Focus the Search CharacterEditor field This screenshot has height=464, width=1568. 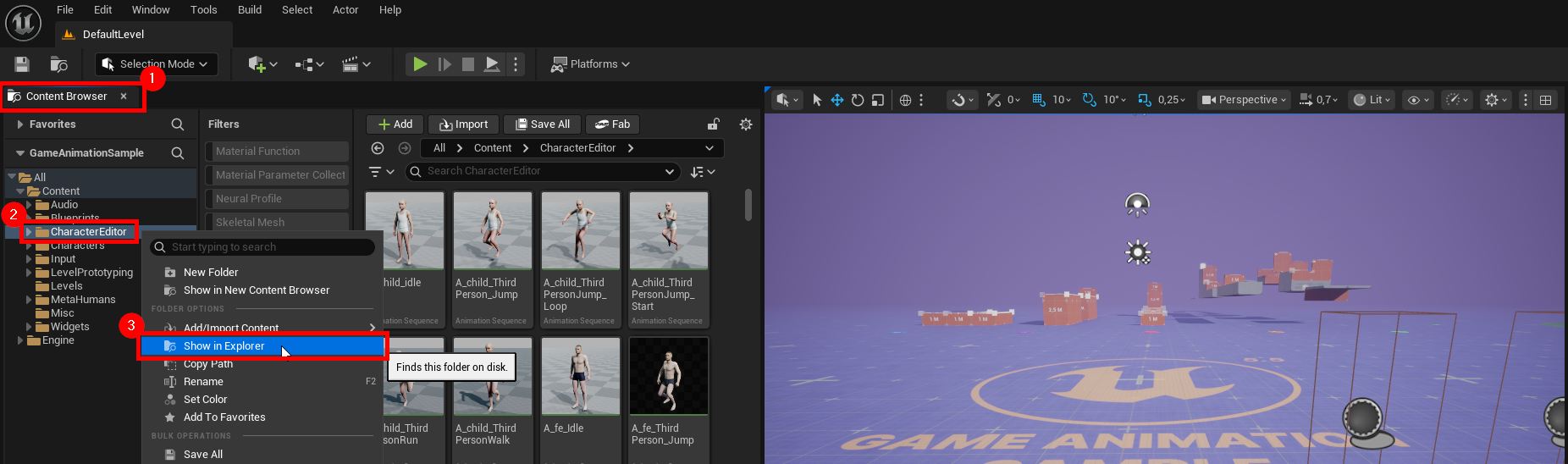click(543, 172)
